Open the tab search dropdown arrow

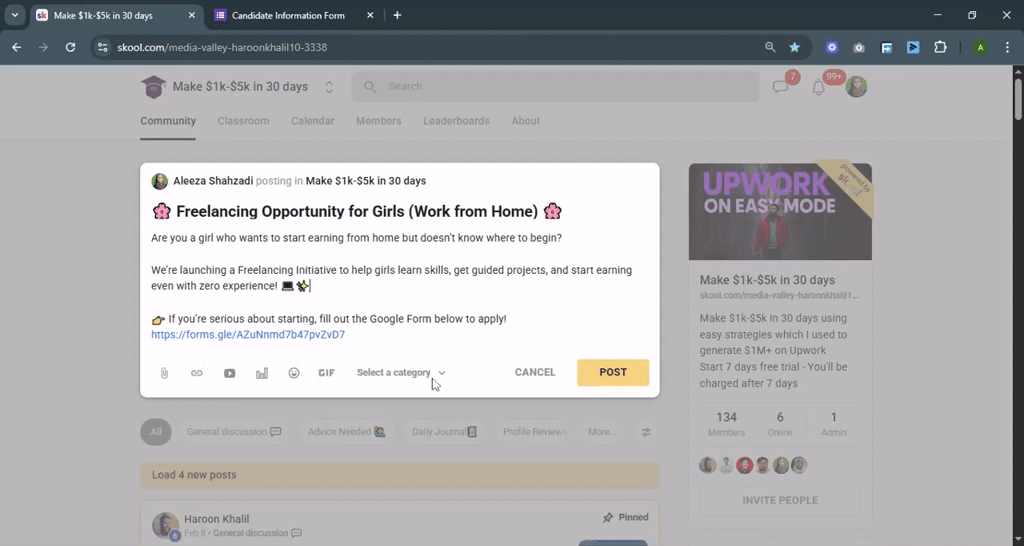[14, 15]
